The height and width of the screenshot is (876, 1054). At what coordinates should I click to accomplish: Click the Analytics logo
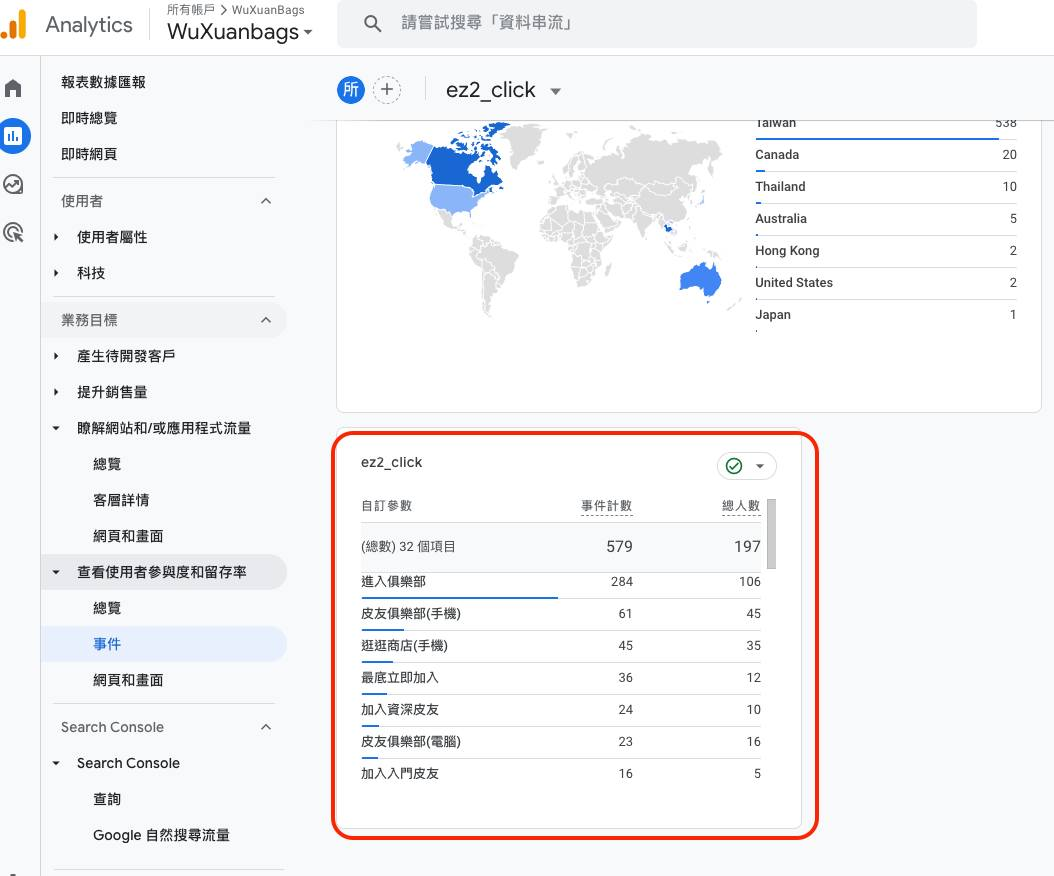click(x=14, y=25)
